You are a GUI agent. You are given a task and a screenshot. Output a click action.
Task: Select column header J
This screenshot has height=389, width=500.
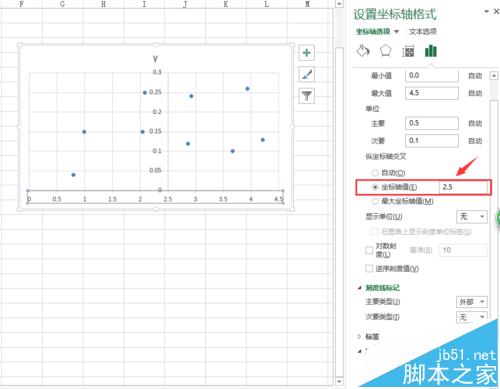point(185,4)
